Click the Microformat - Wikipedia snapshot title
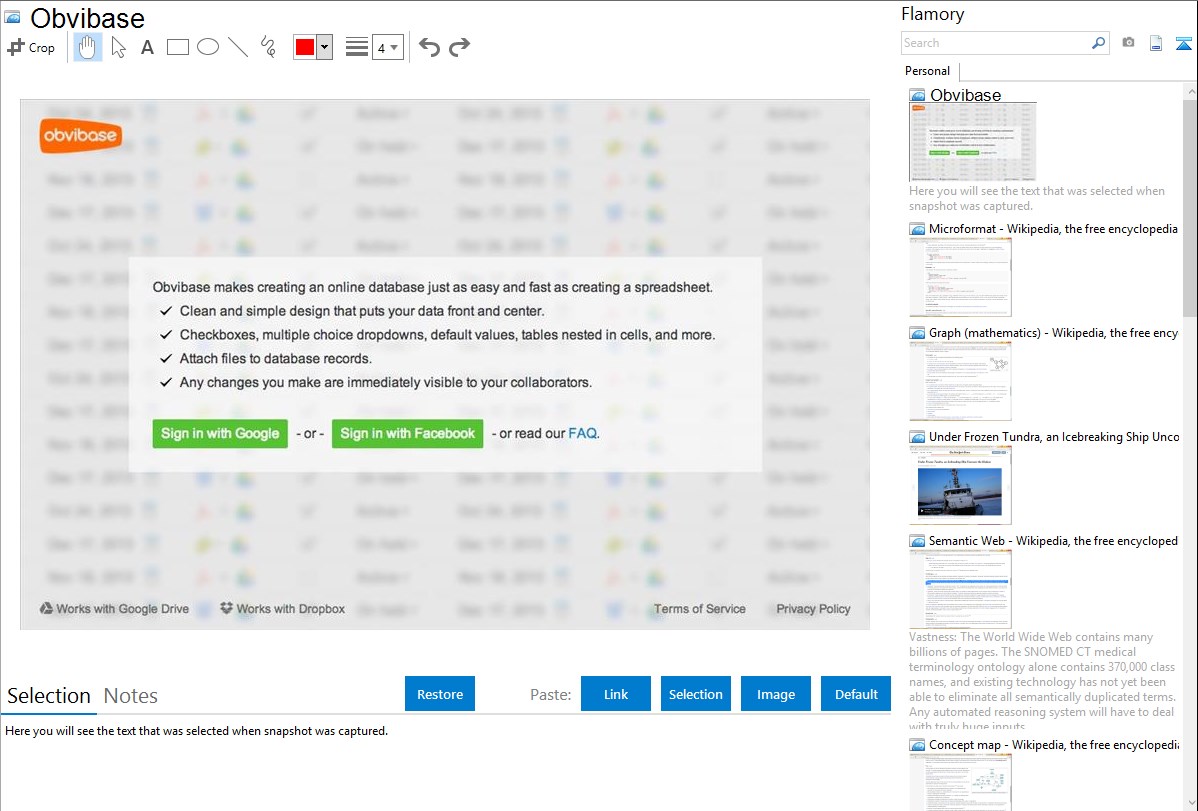 1053,229
